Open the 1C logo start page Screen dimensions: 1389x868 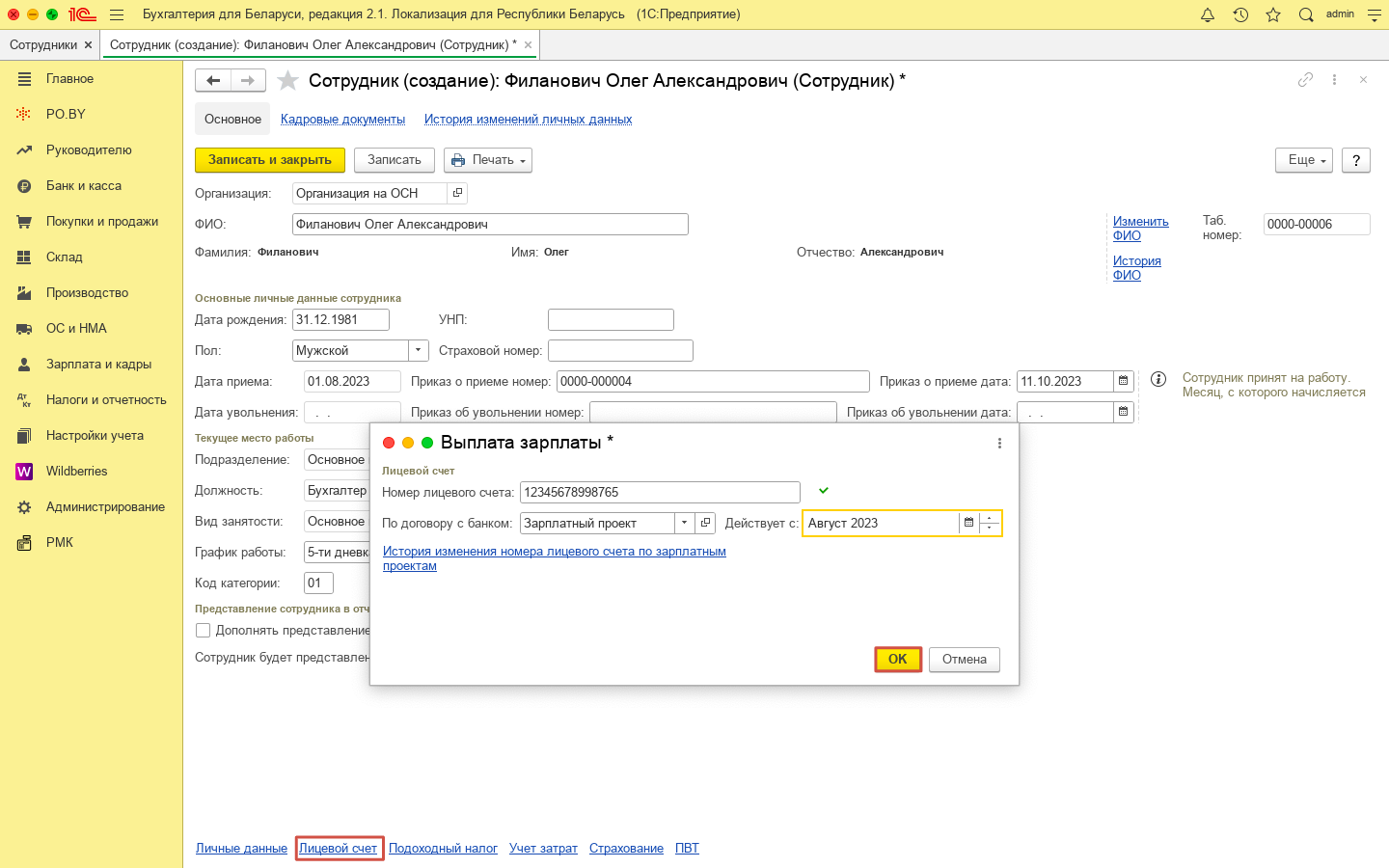(82, 14)
